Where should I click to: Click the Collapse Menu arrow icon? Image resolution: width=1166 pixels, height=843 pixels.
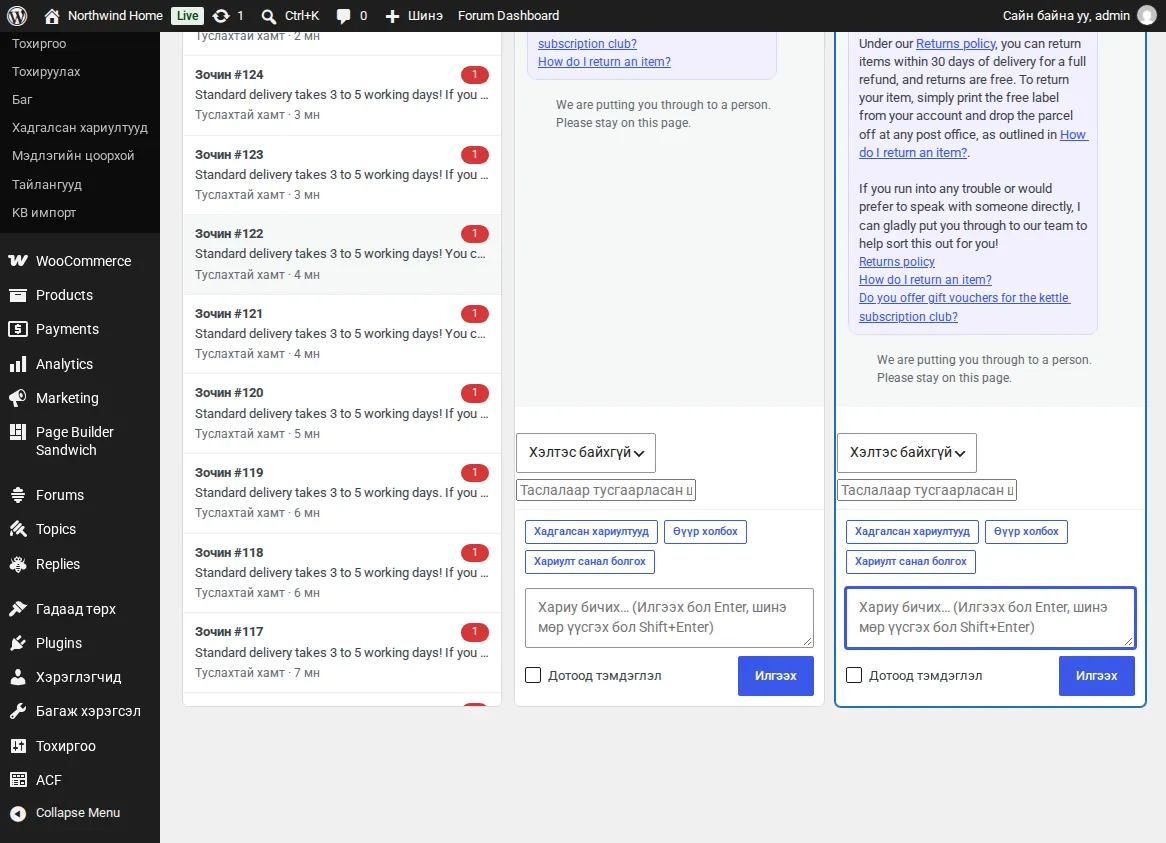tap(18, 813)
